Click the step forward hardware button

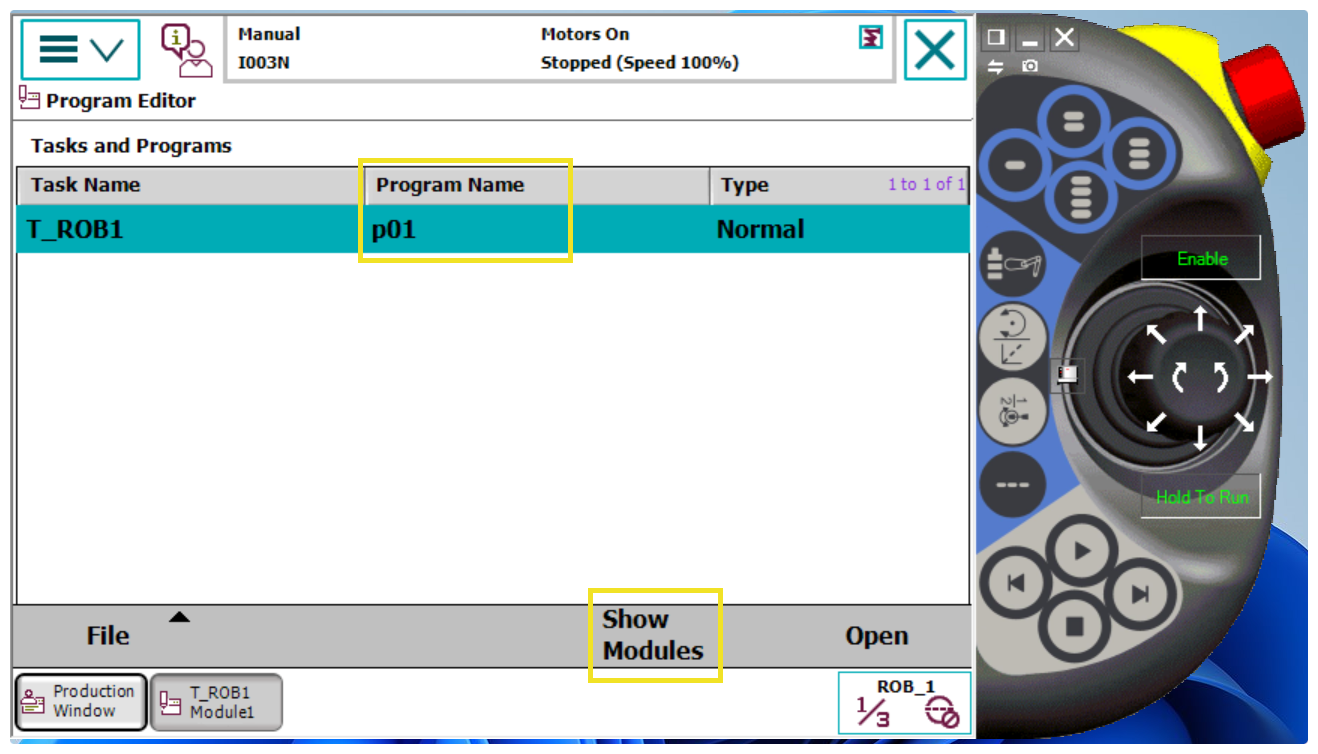coord(1137,595)
